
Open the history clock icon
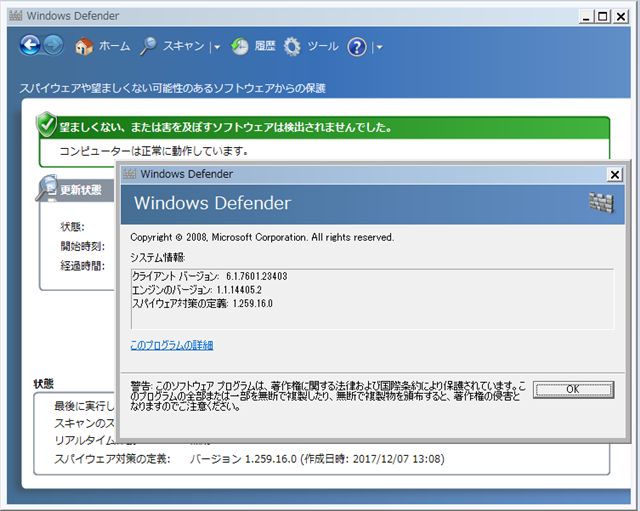[x=240, y=47]
